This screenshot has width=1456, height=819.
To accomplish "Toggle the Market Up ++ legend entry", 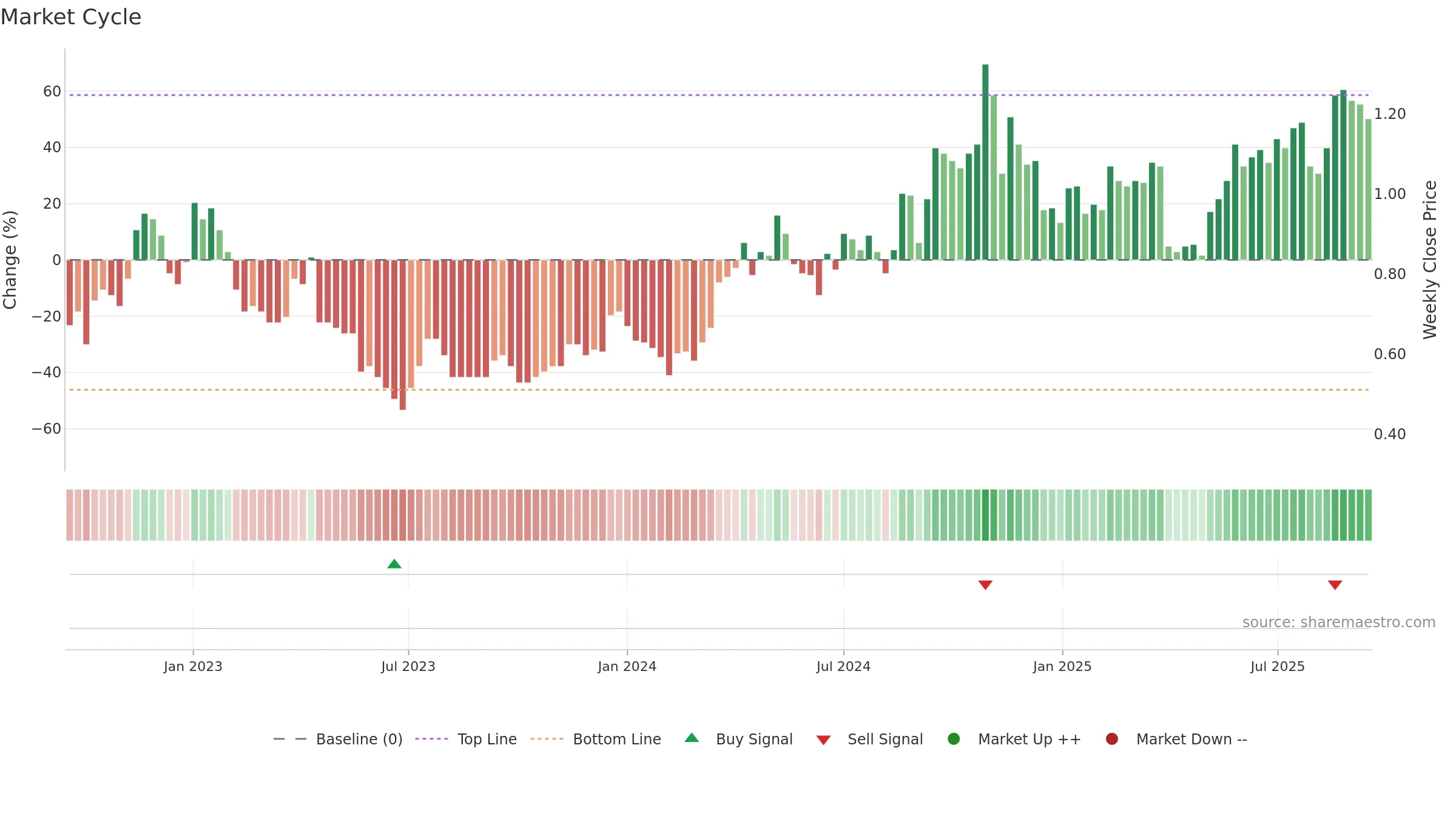I will tap(1014, 739).
